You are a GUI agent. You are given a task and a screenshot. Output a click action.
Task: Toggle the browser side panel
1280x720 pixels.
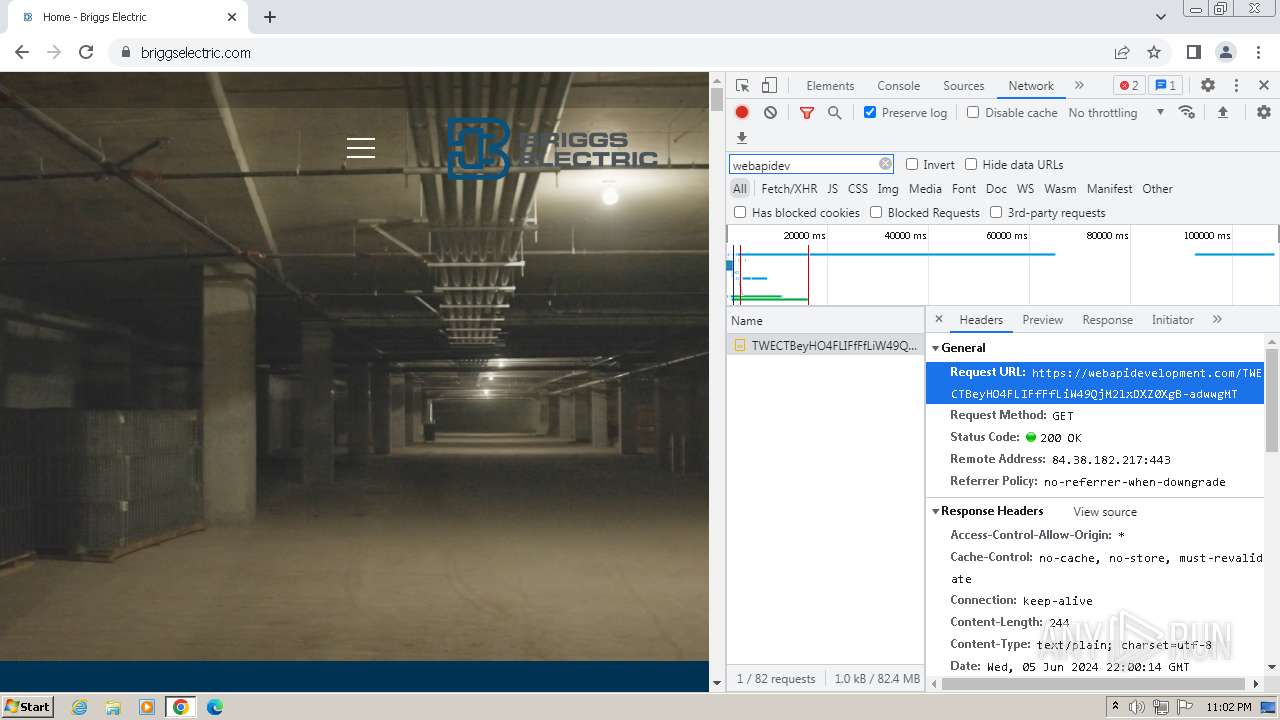coord(1193,52)
